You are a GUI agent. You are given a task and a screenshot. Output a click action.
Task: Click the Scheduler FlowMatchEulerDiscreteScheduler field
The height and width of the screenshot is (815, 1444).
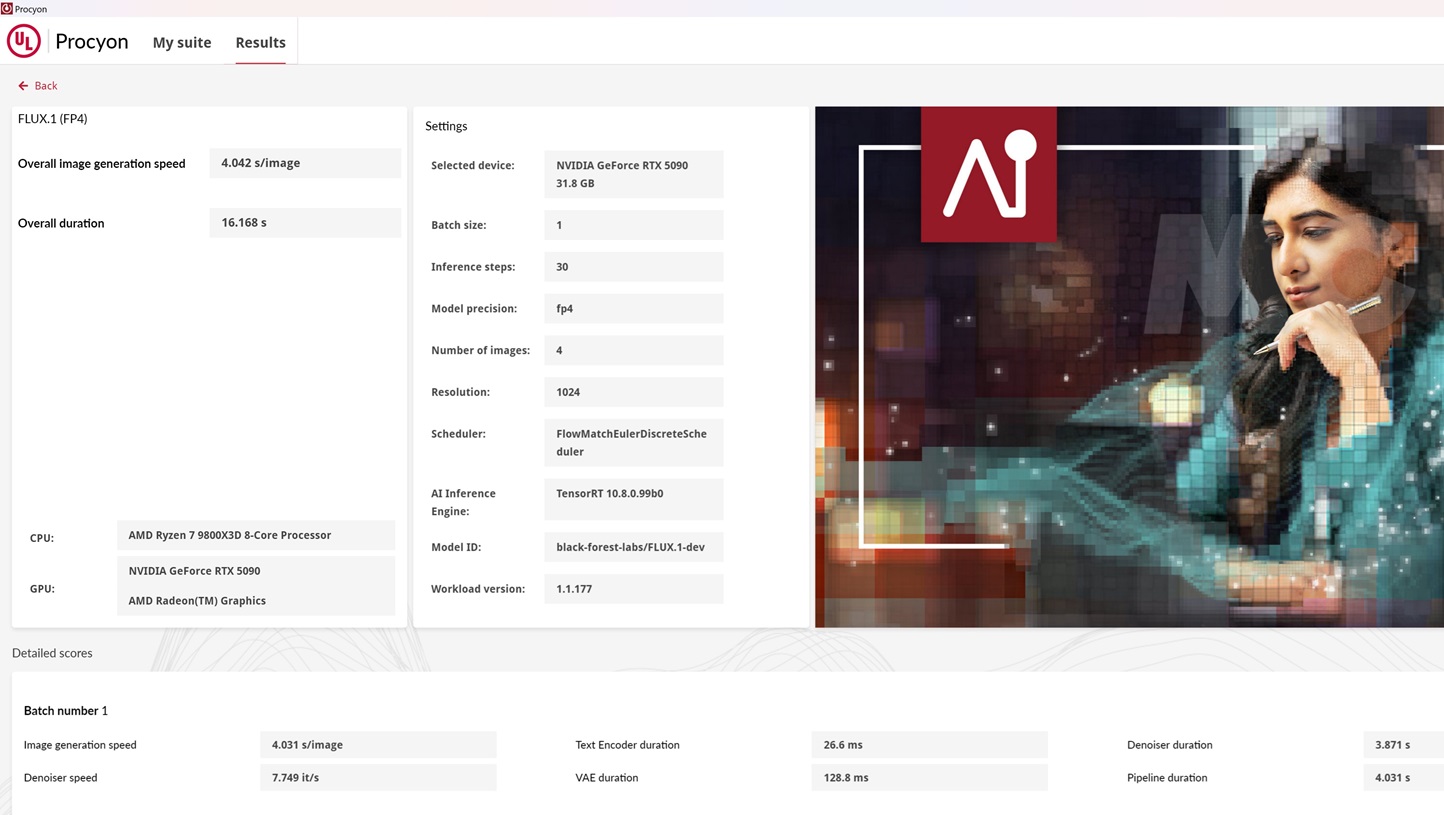tap(633, 442)
